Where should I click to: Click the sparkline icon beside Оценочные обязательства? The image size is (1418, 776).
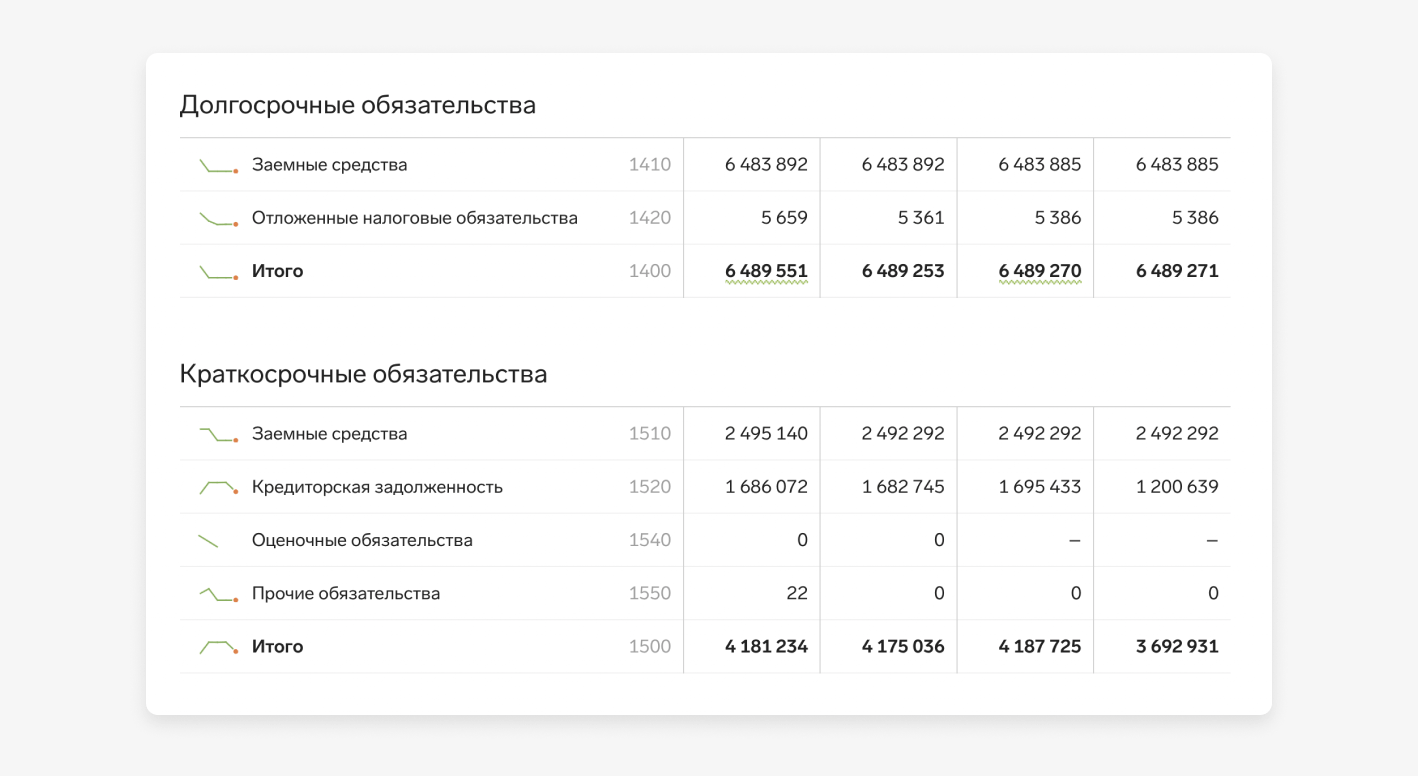208,541
